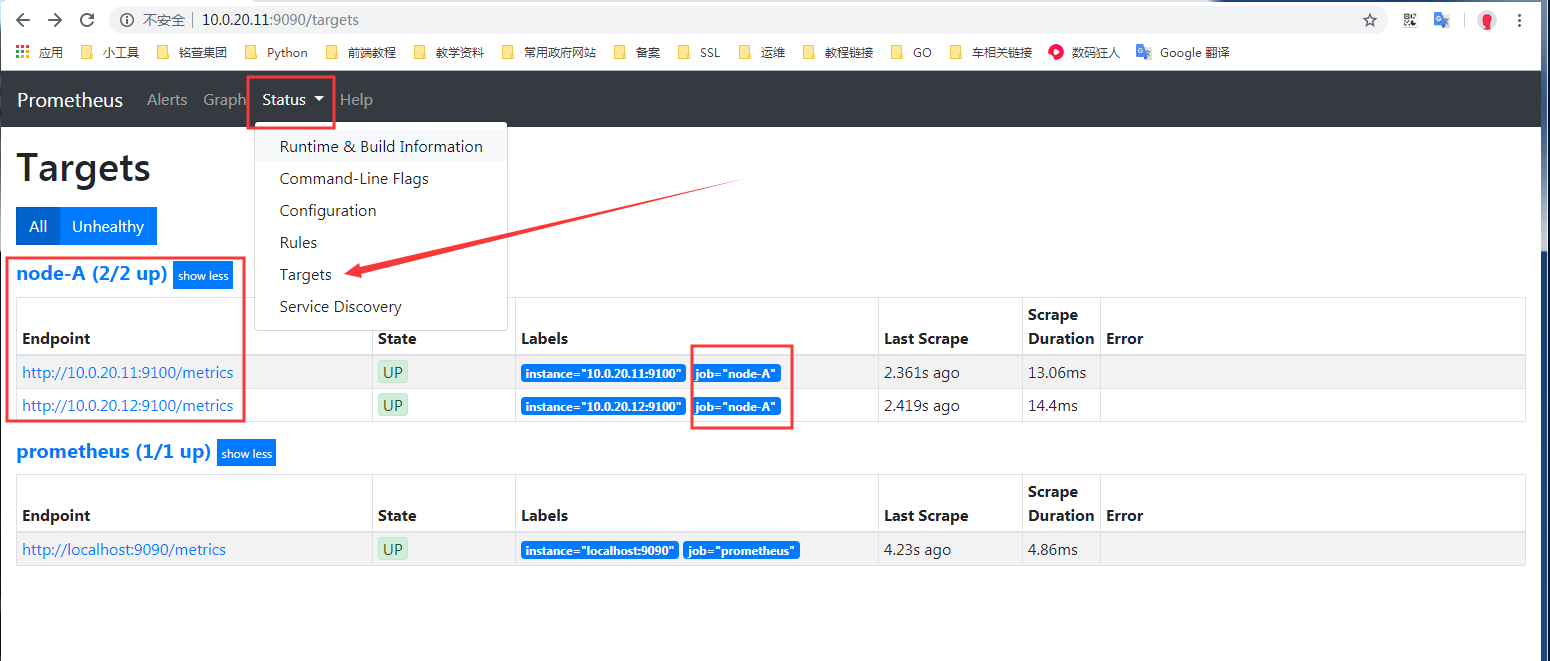
Task: Select Runtime & Build Information
Action: (381, 146)
